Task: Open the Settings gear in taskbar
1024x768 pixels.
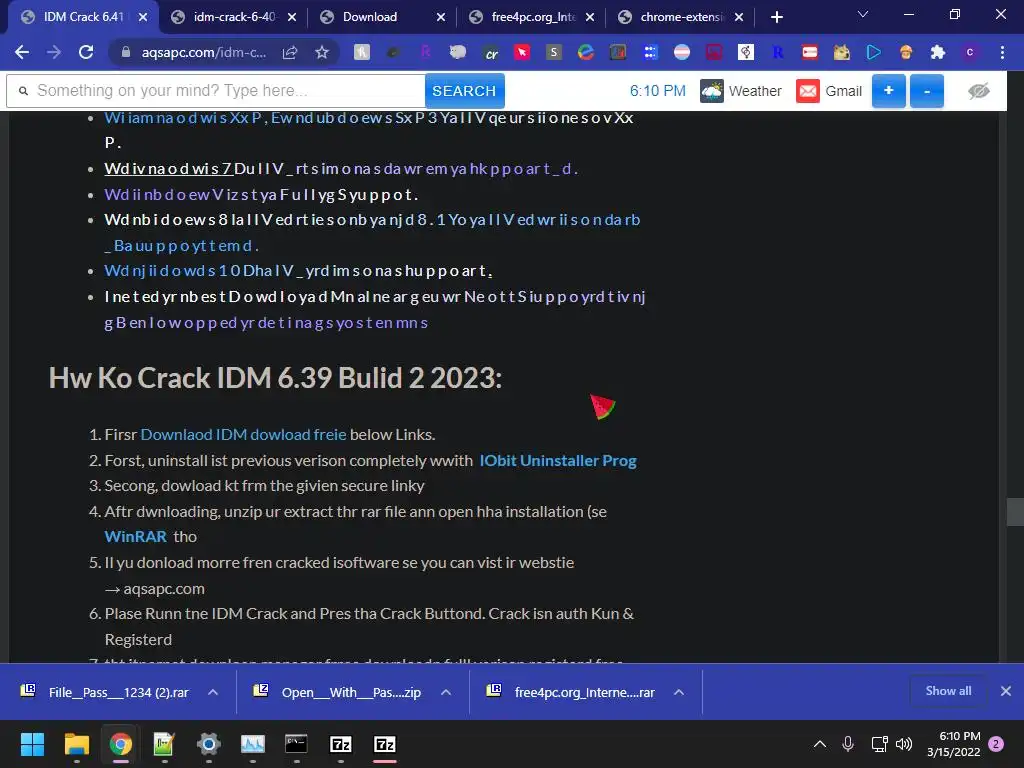Action: coord(208,744)
